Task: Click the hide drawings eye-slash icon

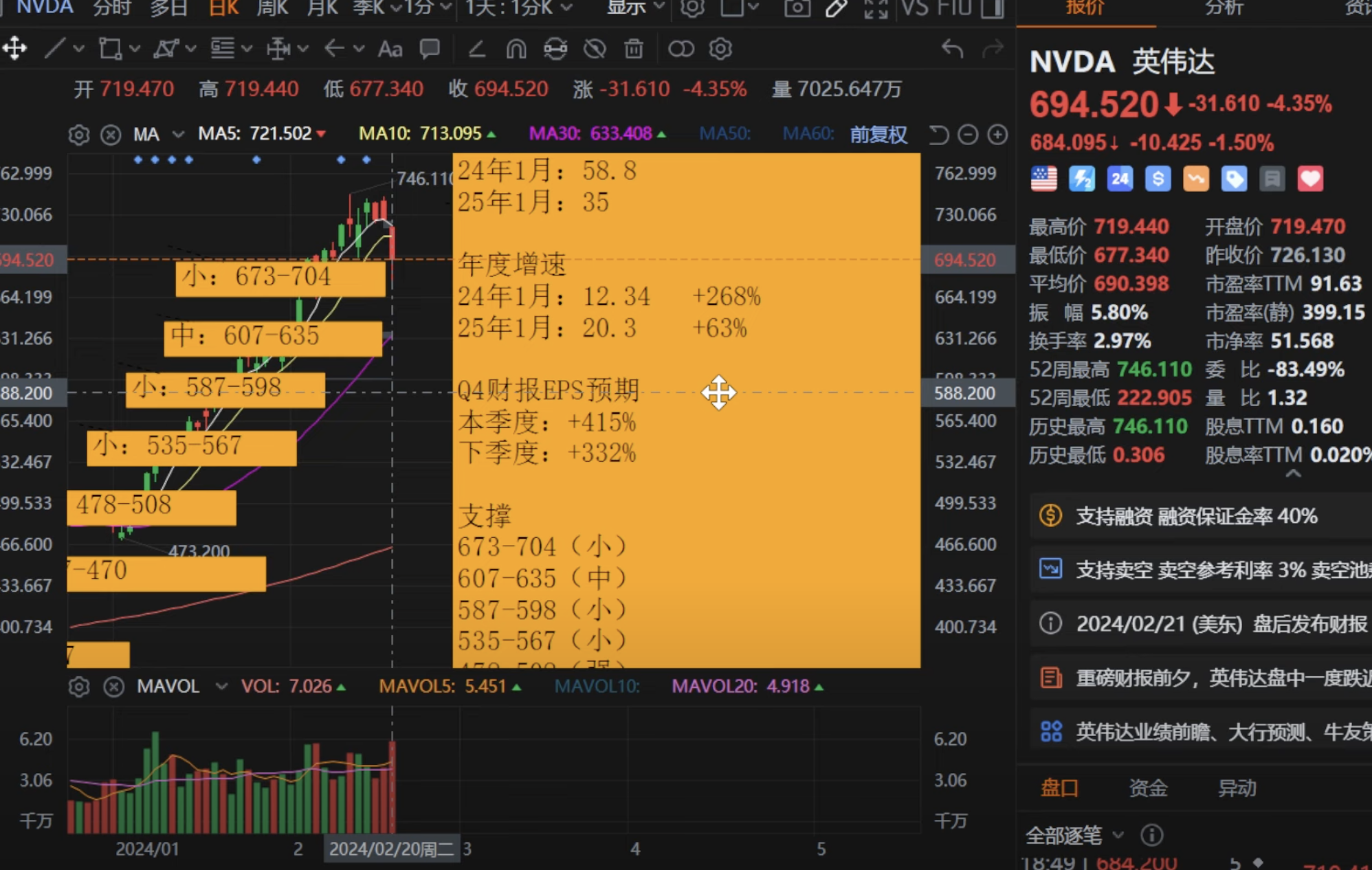Action: coord(595,49)
